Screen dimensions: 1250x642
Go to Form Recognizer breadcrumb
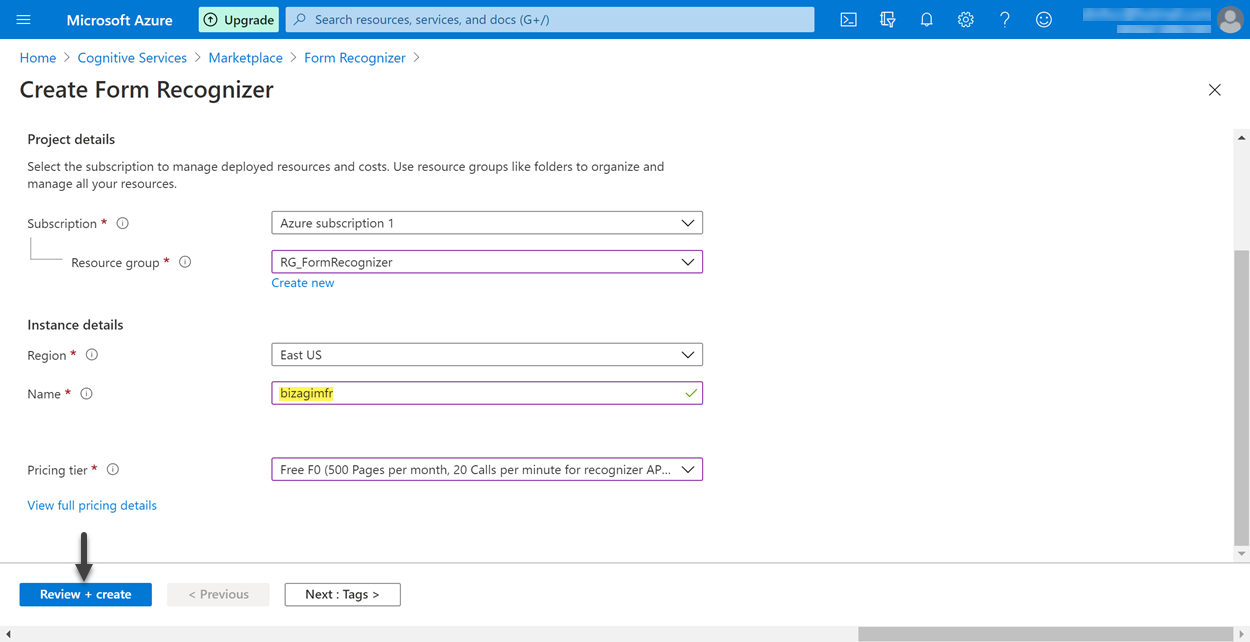(x=355, y=58)
